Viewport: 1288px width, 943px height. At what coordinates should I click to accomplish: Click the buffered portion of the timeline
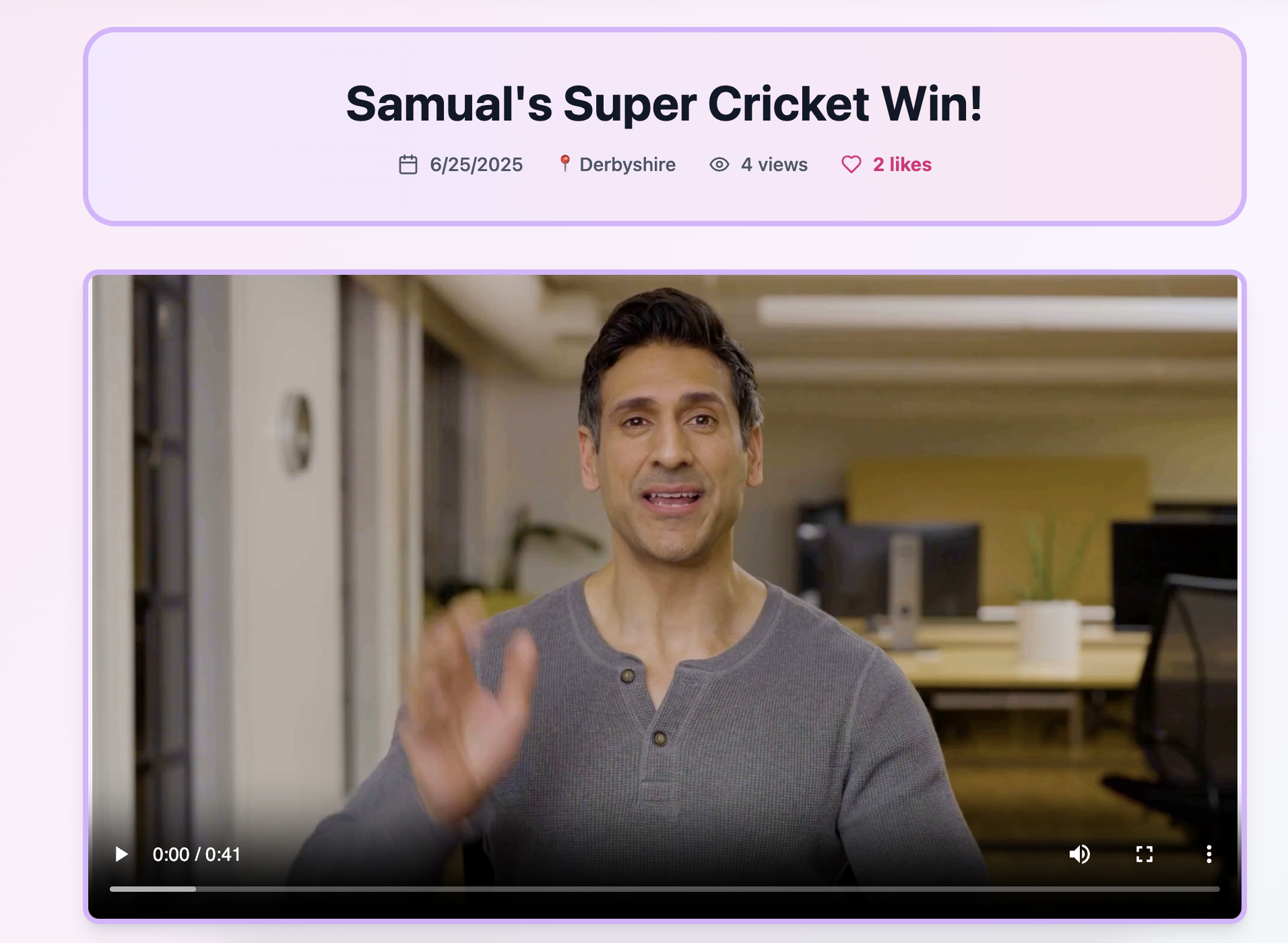(x=153, y=889)
